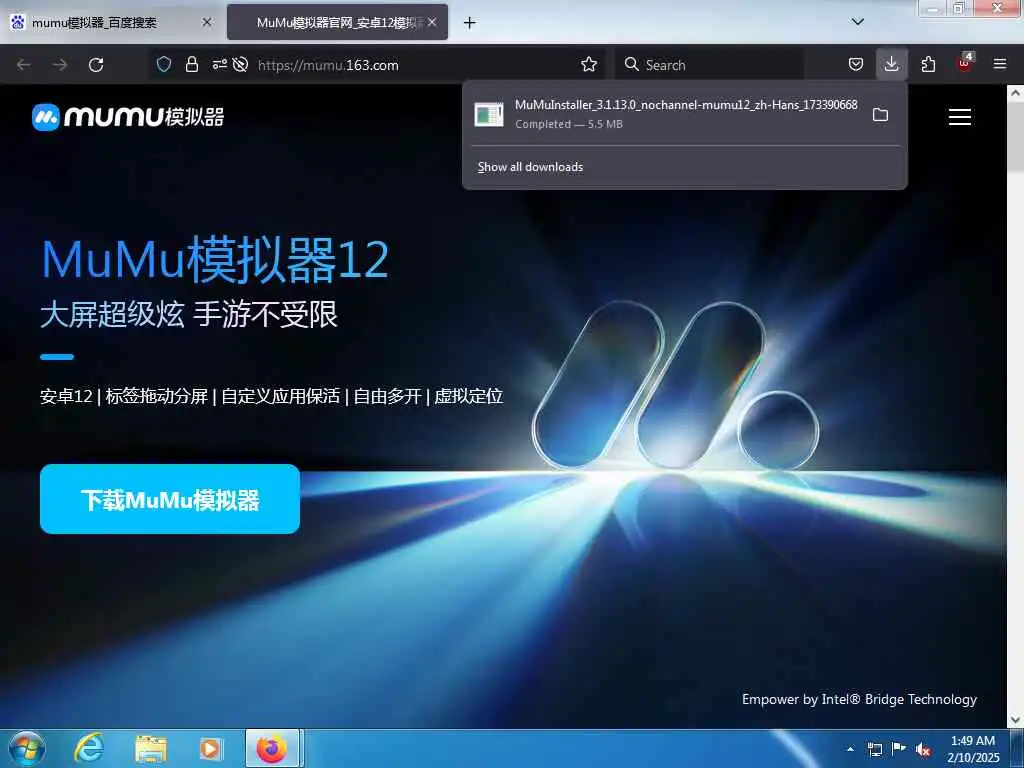Click the MuMuInstaller file icon in downloads
The height and width of the screenshot is (768, 1024).
(x=488, y=114)
